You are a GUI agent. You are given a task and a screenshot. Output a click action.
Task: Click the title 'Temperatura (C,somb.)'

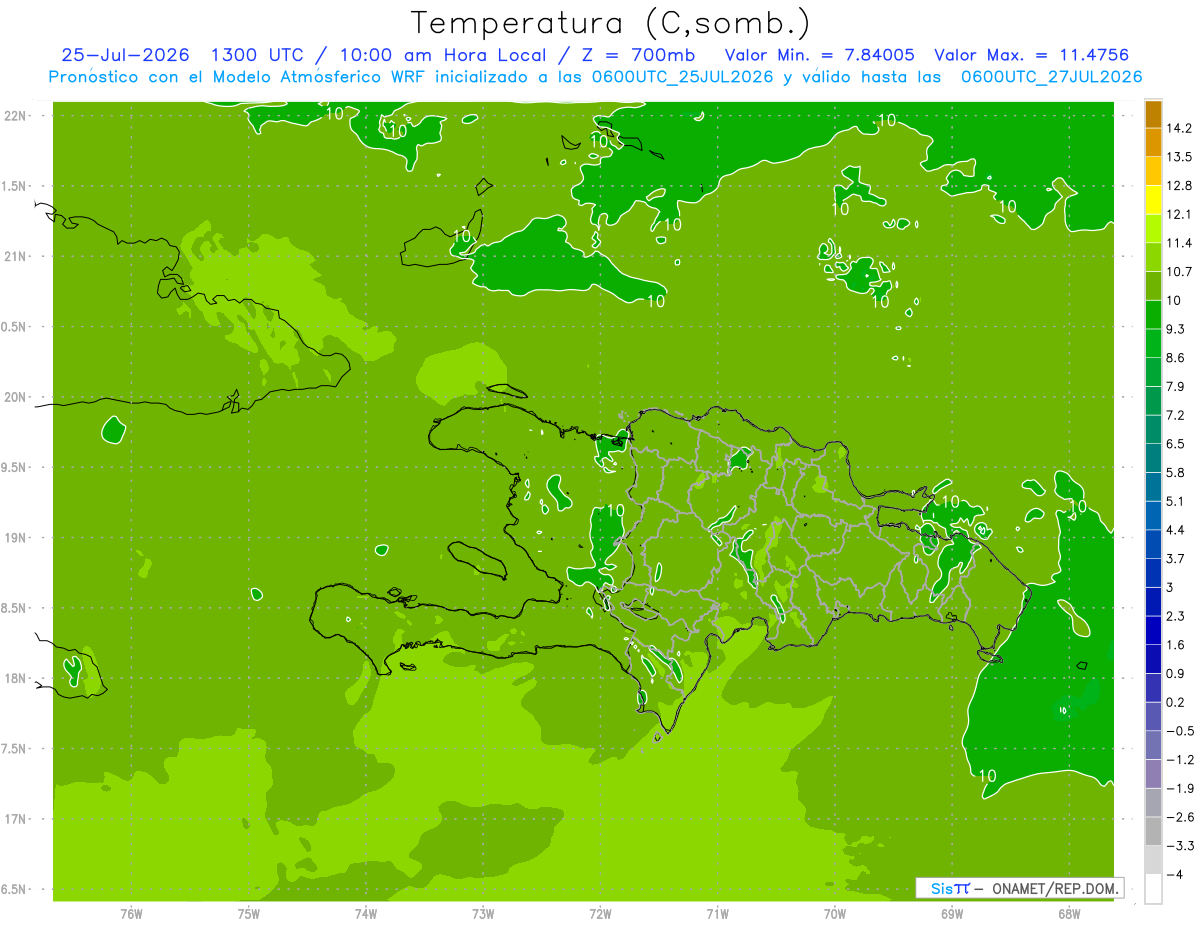pos(612,22)
